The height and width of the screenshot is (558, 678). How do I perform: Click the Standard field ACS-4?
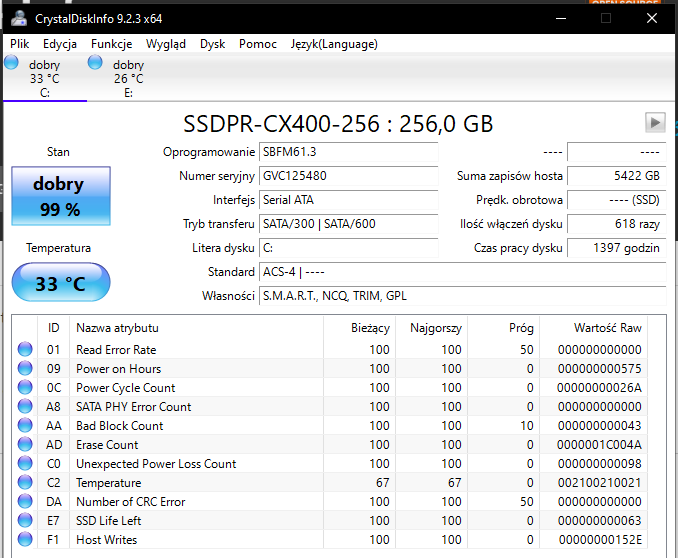(463, 272)
